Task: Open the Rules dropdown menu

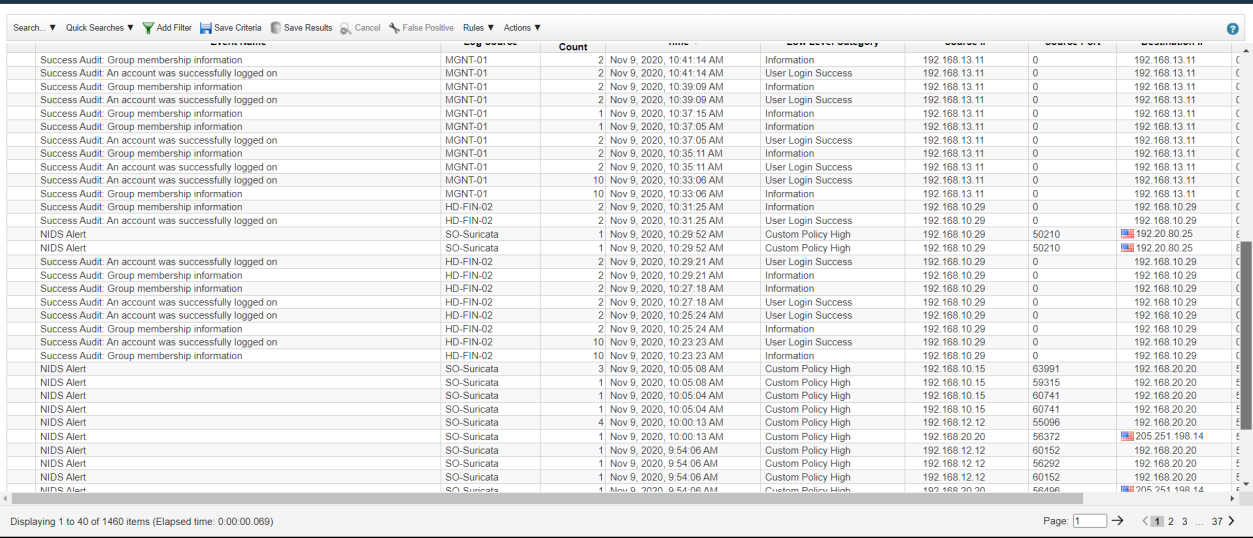Action: (x=478, y=28)
